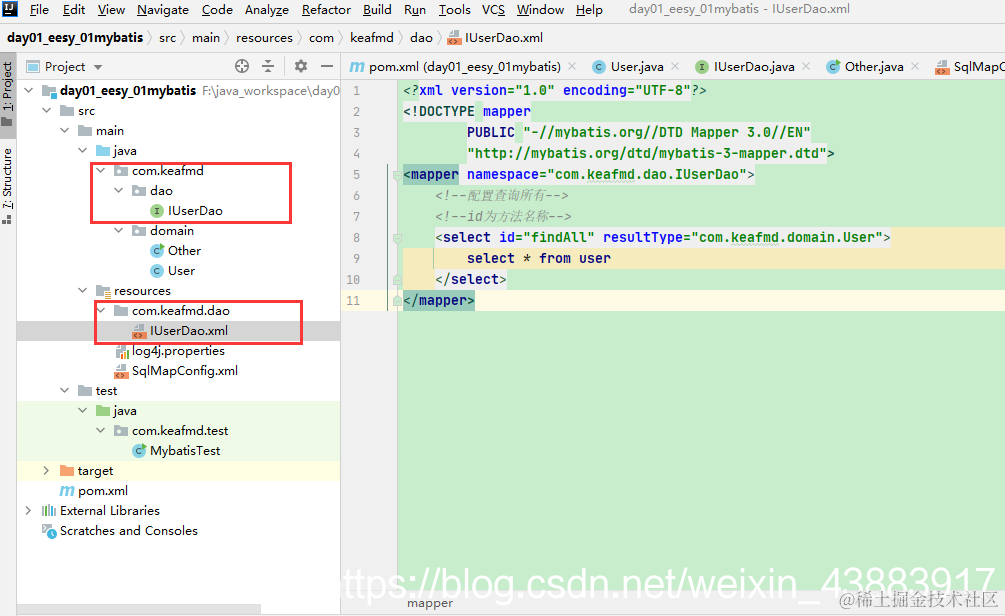Screen dimensions: 1005x616
Task: Click the resultType attribute value in editor
Action: [786, 237]
